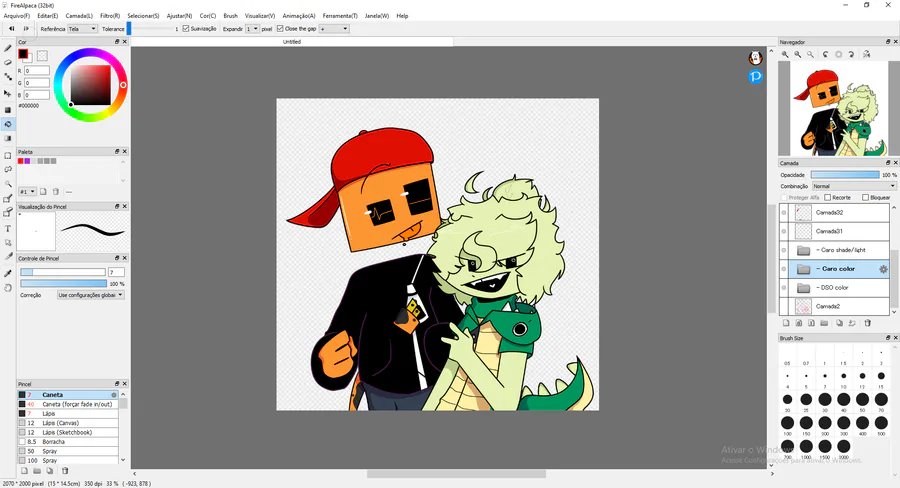Select the Borracha brush

(x=68, y=442)
